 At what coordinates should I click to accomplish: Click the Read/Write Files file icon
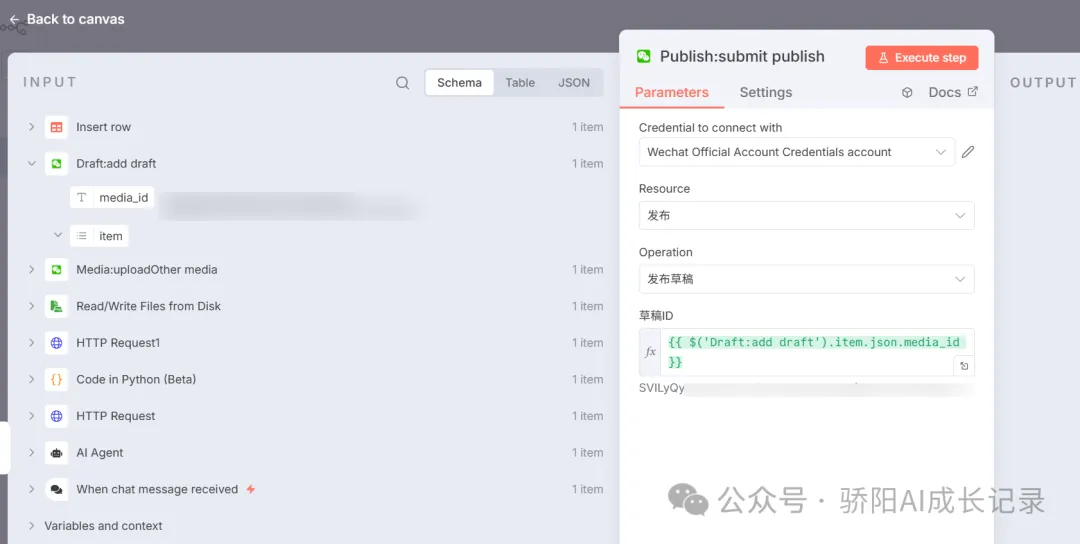pyautogui.click(x=56, y=306)
